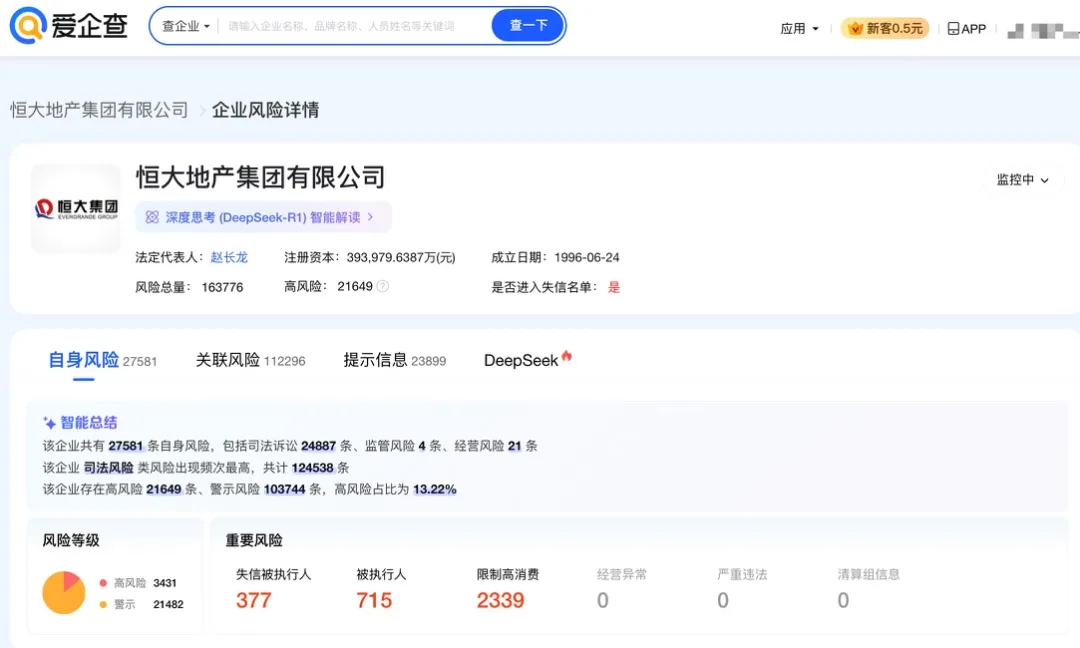Click the 新客0.5元 crown promotion badge
The image size is (1080, 648).
click(885, 29)
